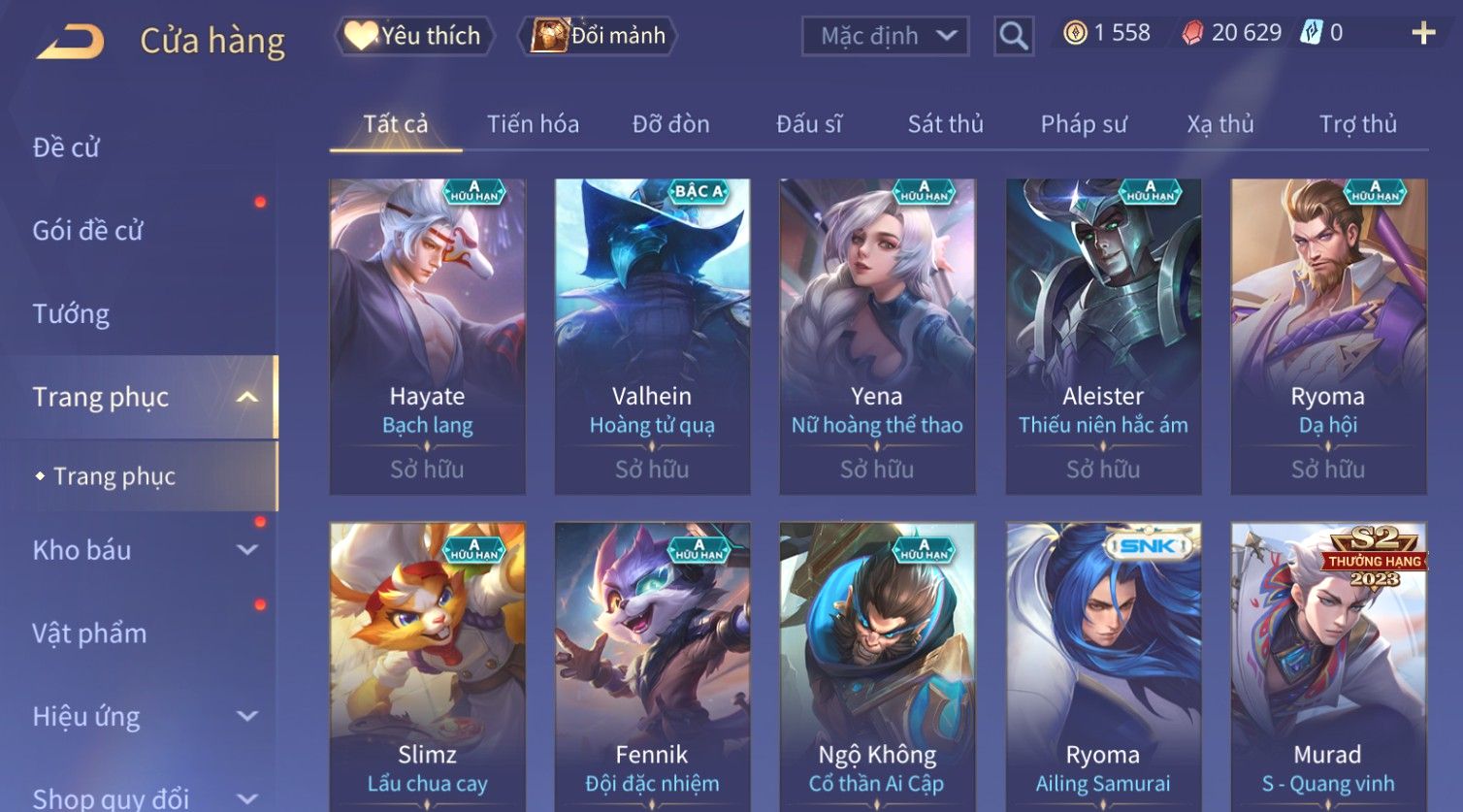
Task: Open Valhein Hoàng tử quạ skin
Action: 652,337
